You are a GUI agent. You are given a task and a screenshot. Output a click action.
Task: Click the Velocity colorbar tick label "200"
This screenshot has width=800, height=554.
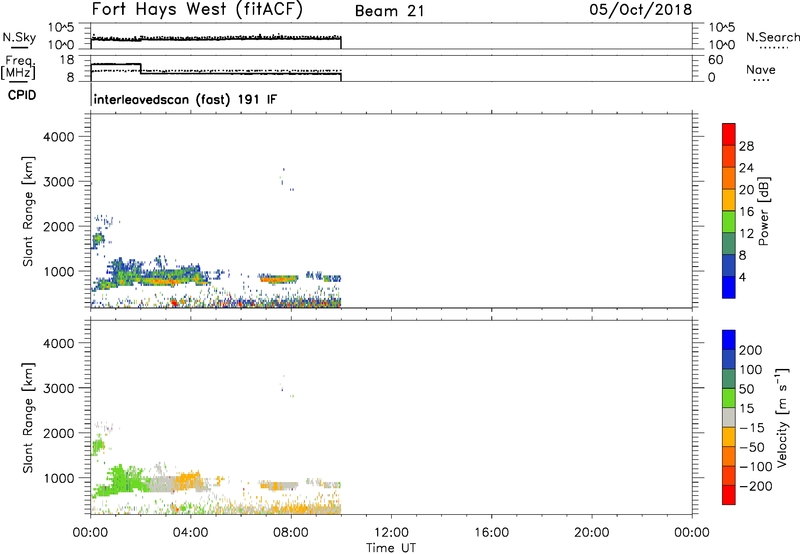pos(751,350)
